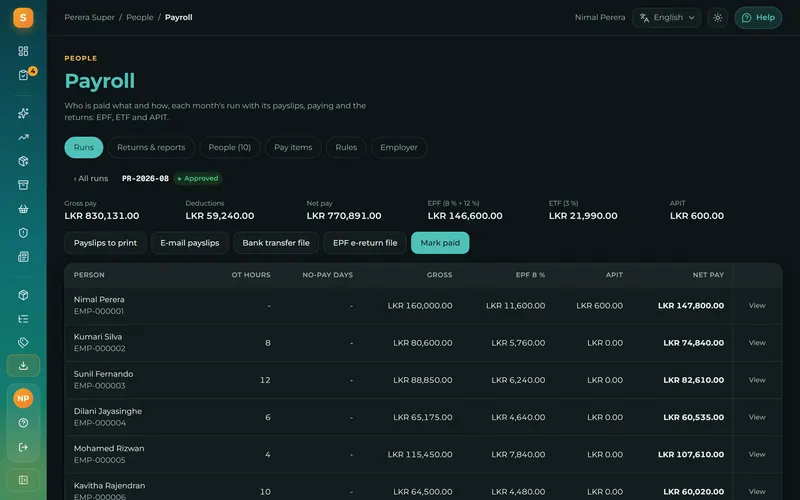Click Payslips to print button
800x500 pixels.
tap(105, 243)
